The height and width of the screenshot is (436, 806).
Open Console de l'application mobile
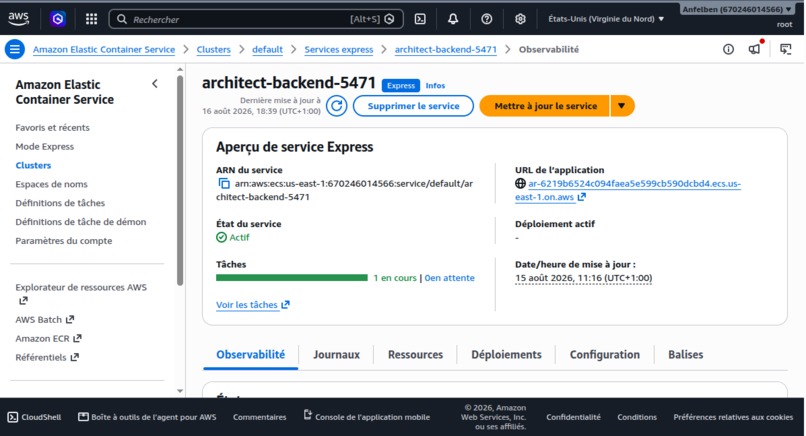[367, 416]
